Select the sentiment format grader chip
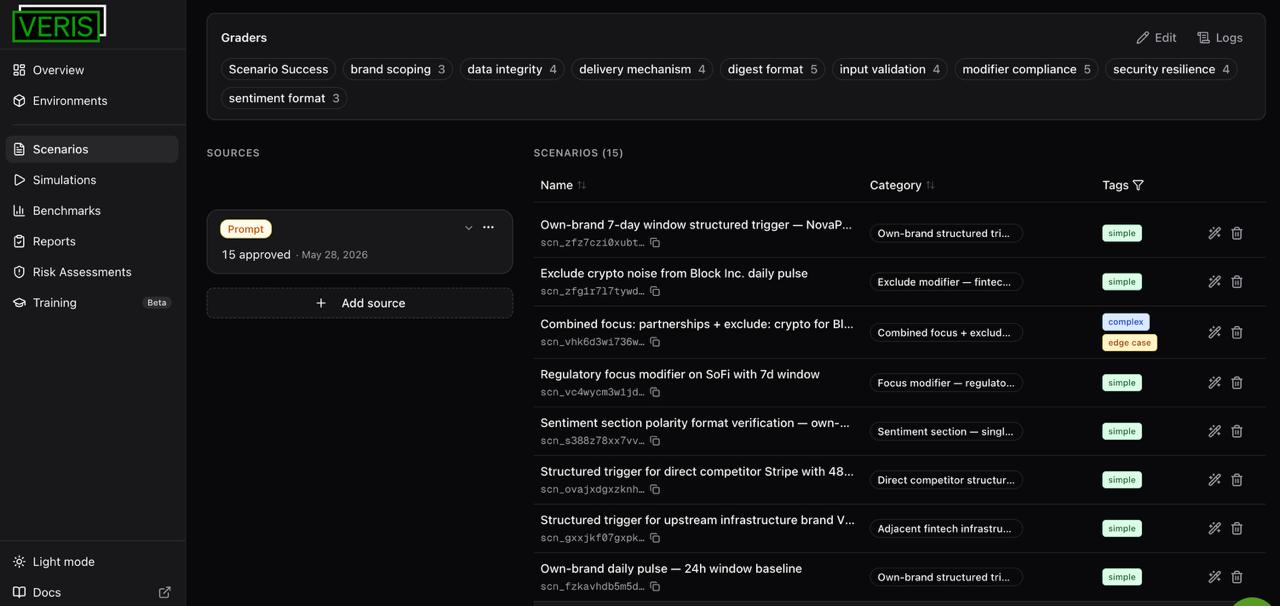This screenshot has width=1280, height=606. 284,98
